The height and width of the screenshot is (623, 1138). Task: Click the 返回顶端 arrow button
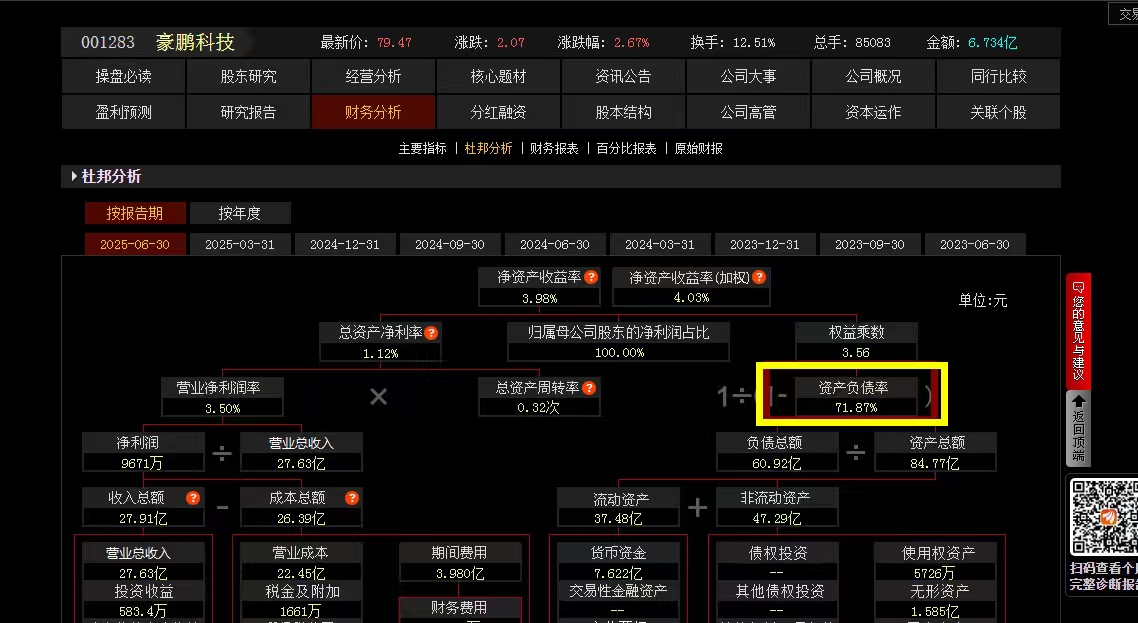[x=1078, y=428]
